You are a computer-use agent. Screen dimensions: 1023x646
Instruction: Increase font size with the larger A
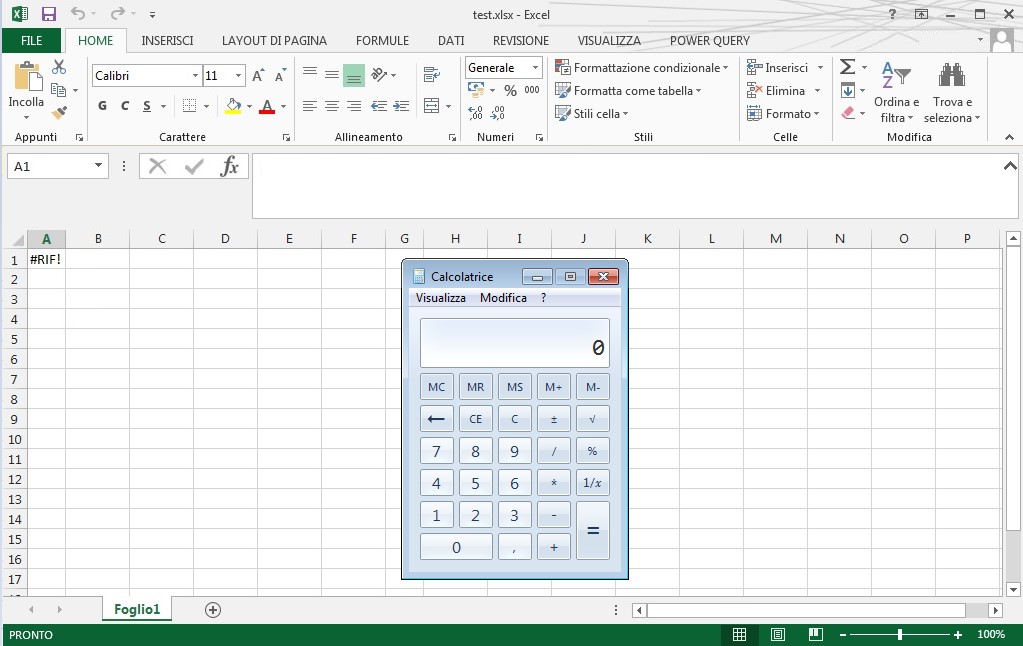pyautogui.click(x=258, y=76)
